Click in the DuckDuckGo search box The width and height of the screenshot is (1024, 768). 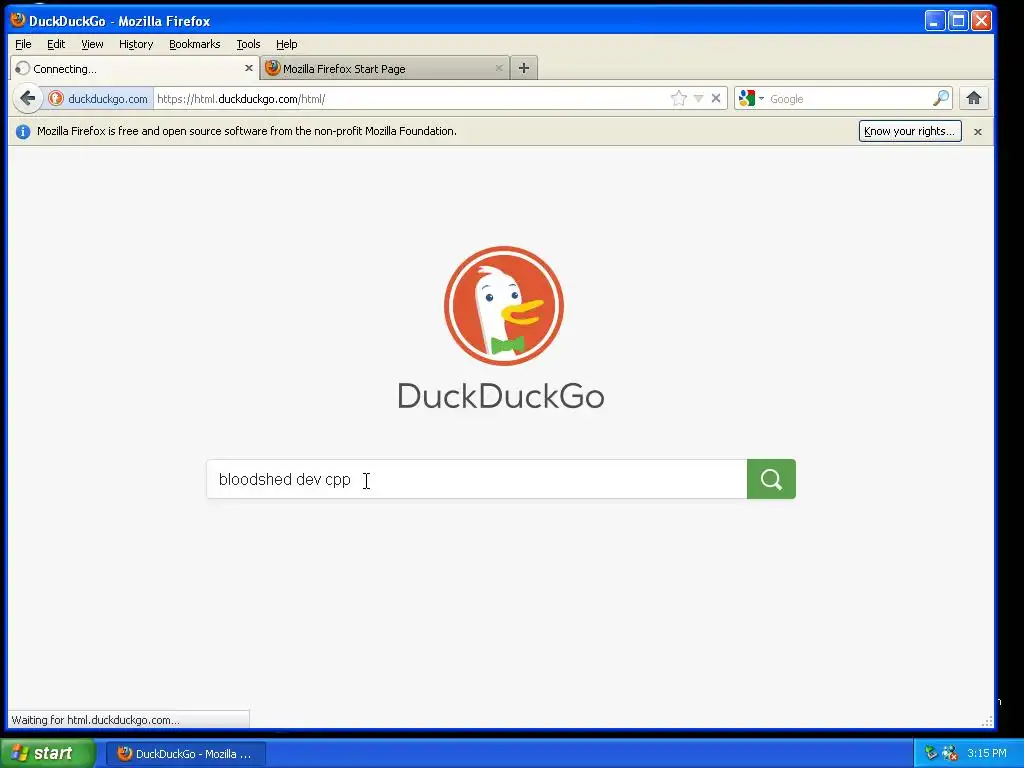[477, 479]
